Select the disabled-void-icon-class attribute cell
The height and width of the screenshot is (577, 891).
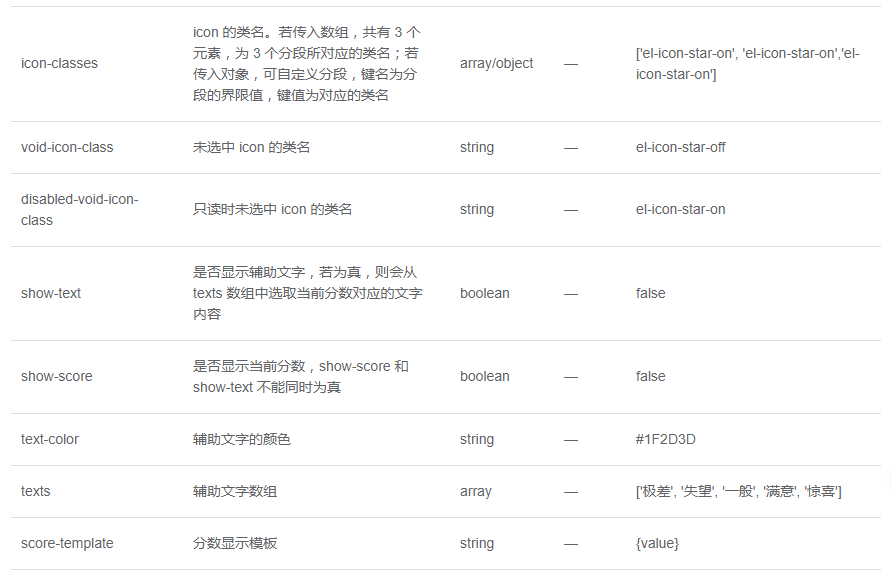[79, 209]
